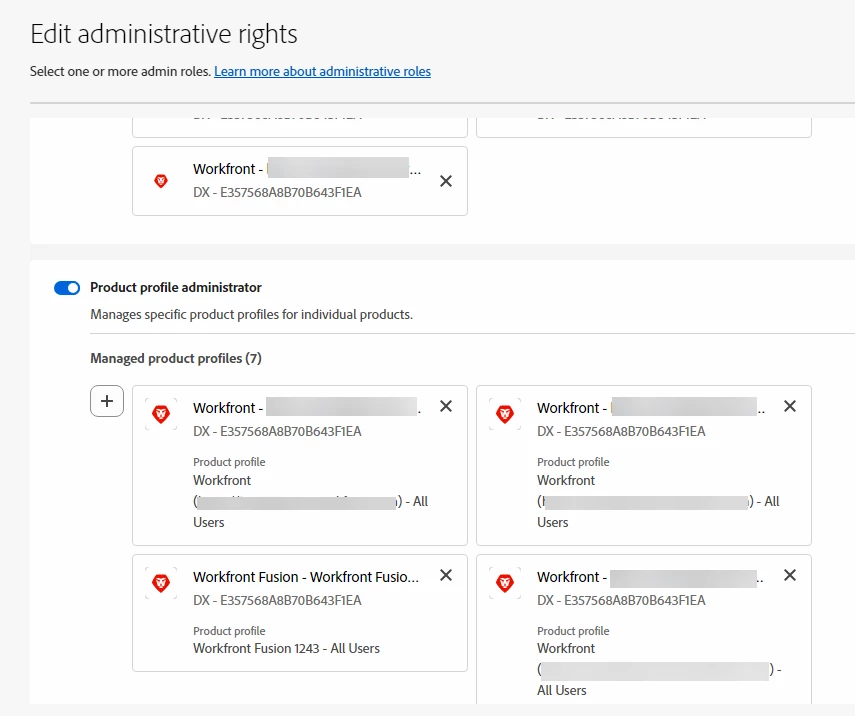855x716 pixels.
Task: Open the Learn more about administrative roles link
Action: [322, 71]
